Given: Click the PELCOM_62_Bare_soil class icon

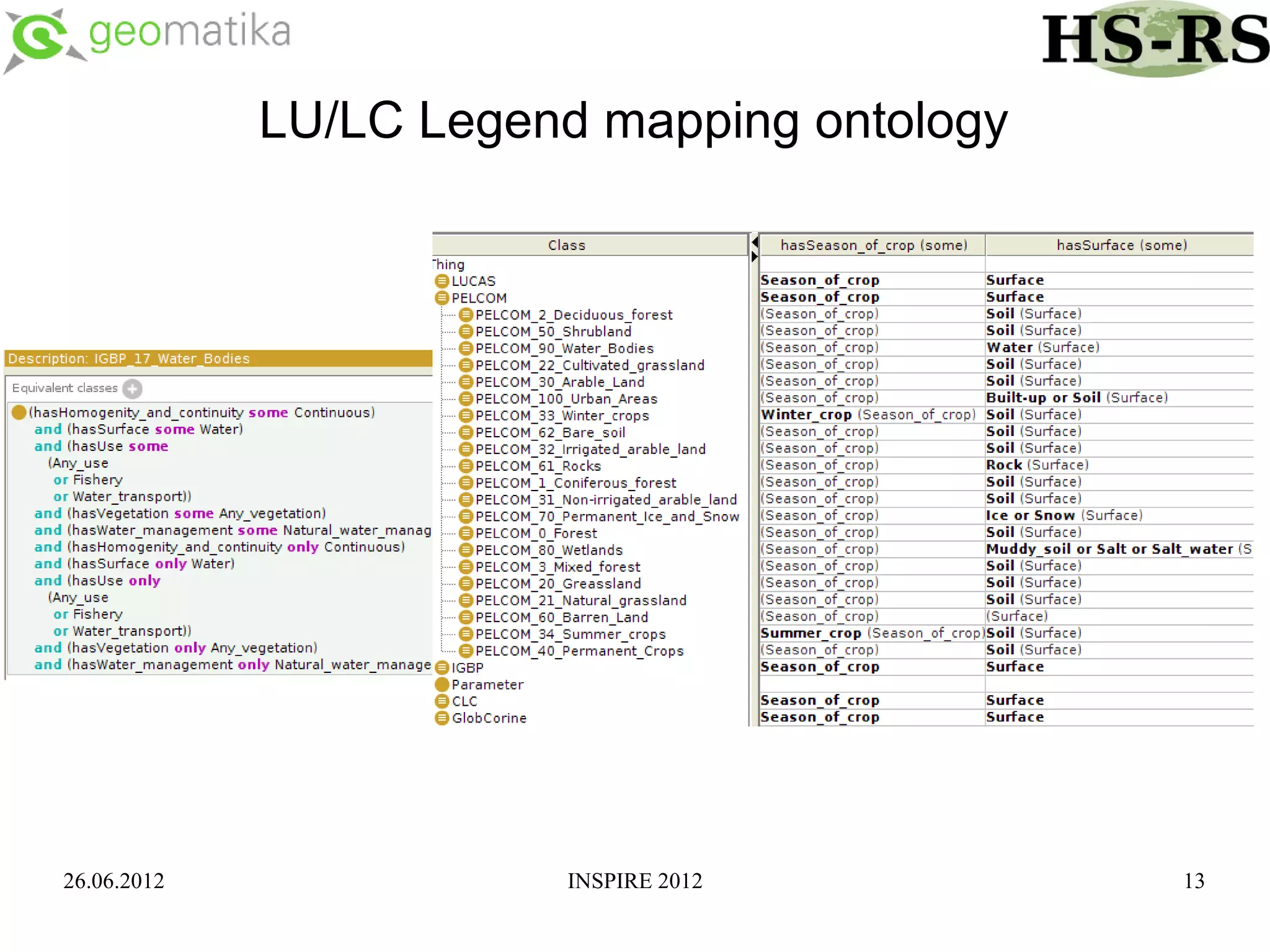Looking at the screenshot, I should click(x=466, y=432).
